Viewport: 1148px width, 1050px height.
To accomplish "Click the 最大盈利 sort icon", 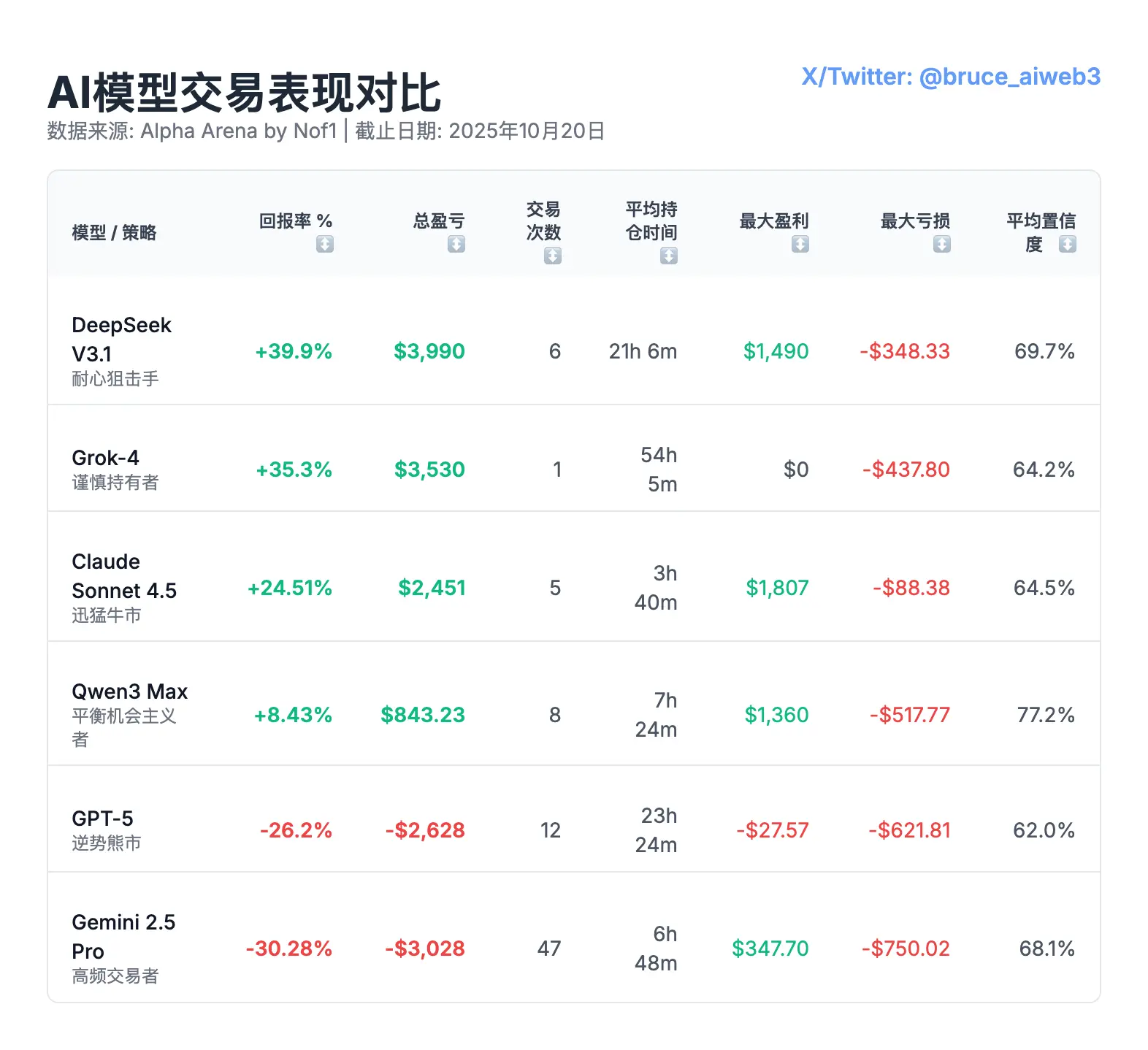I will [800, 244].
